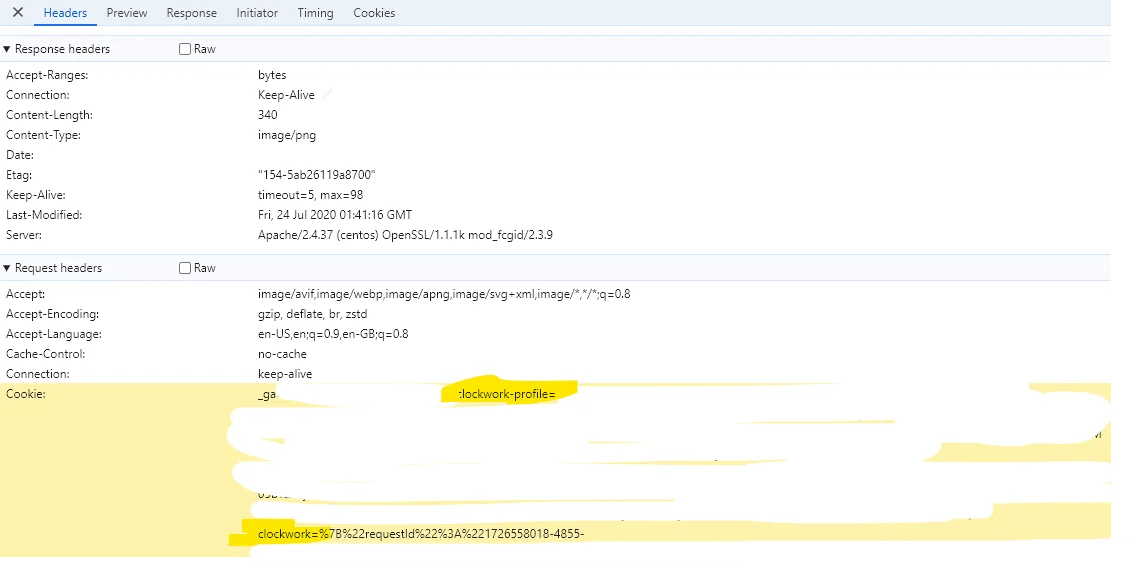Open the Response tab
This screenshot has height=564, width=1139.
192,13
